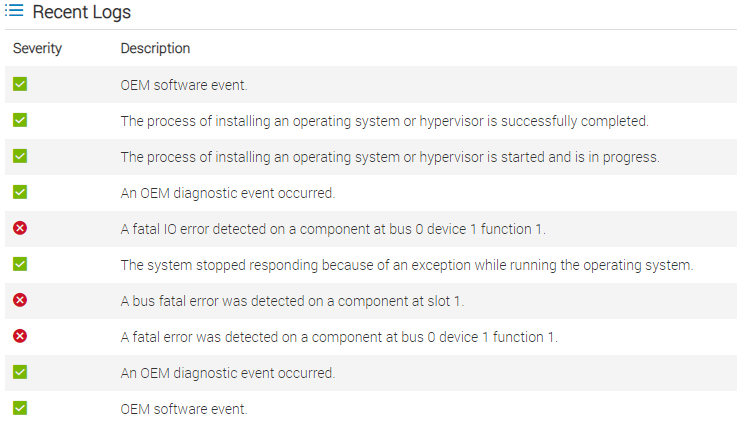The width and height of the screenshot is (737, 435).
Task: Click the Recent Logs list icon
Action: coord(15,13)
